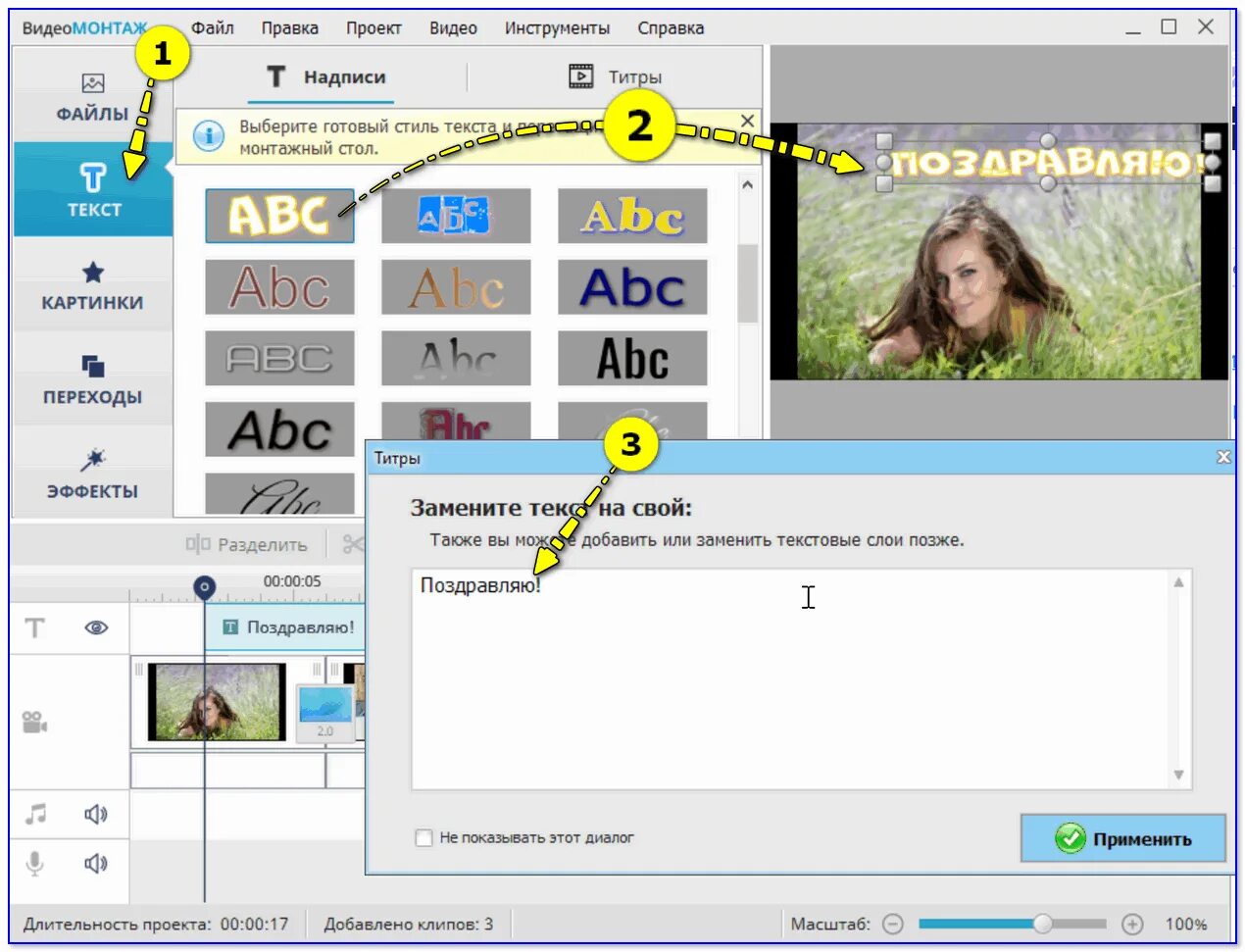Screen dimensions: 1245x952
Task: Click the Поздравляю! caption in preview
Action: pyautogui.click(x=1047, y=163)
